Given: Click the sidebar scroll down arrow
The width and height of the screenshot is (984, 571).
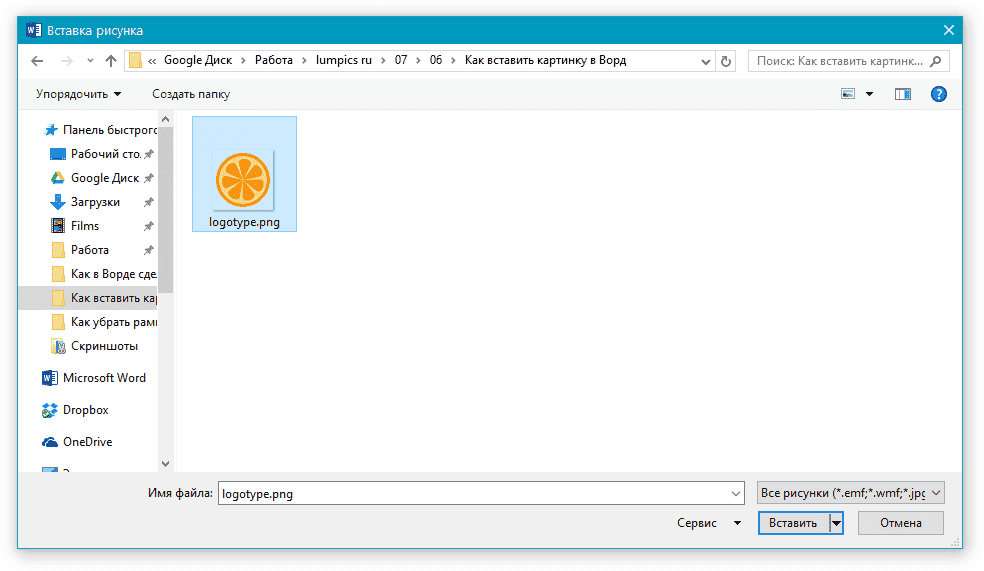Looking at the screenshot, I should [x=166, y=464].
